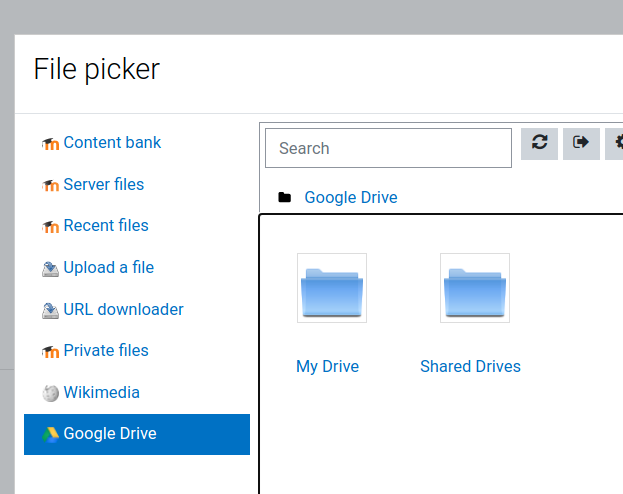This screenshot has width=623, height=494.
Task: Click the black folder breadcrumb icon
Action: 284,197
